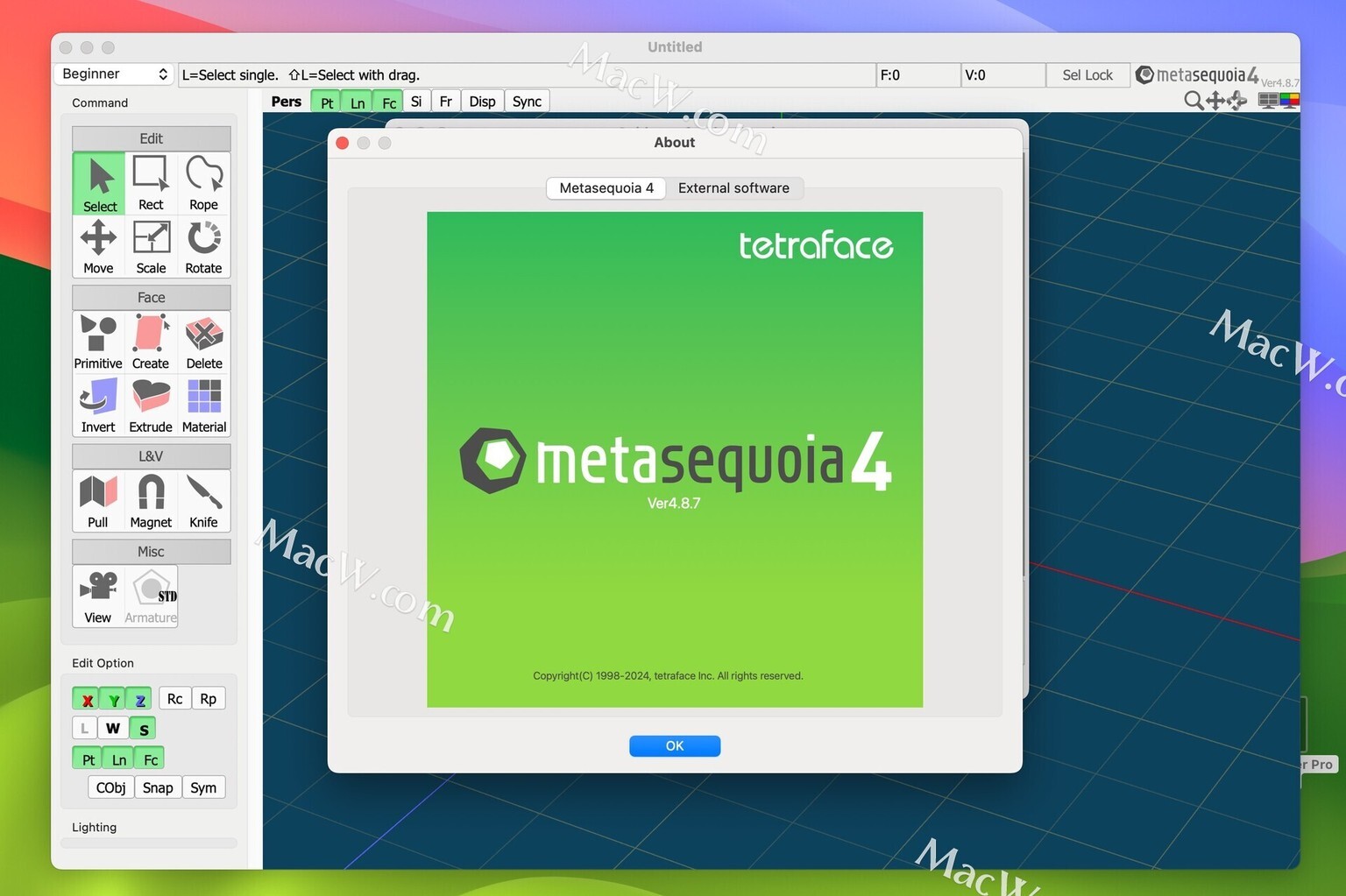This screenshot has height=896, width=1346.
Task: Toggle the Rp edit option
Action: pyautogui.click(x=208, y=698)
